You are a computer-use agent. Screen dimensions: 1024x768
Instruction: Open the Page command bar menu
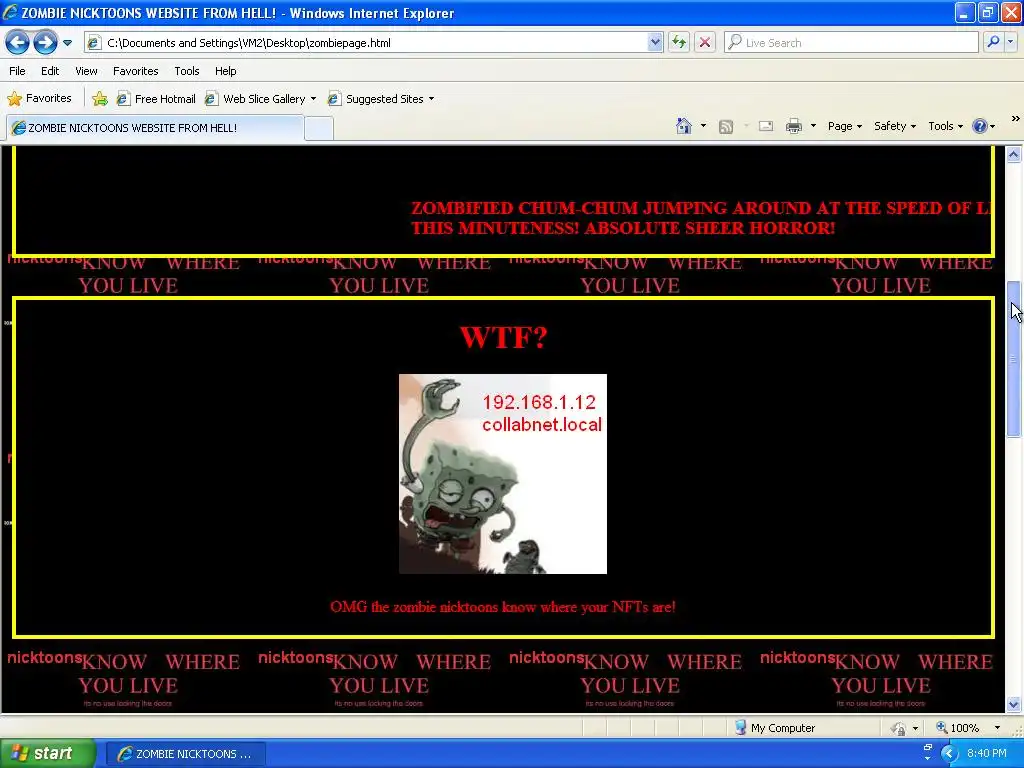[845, 126]
